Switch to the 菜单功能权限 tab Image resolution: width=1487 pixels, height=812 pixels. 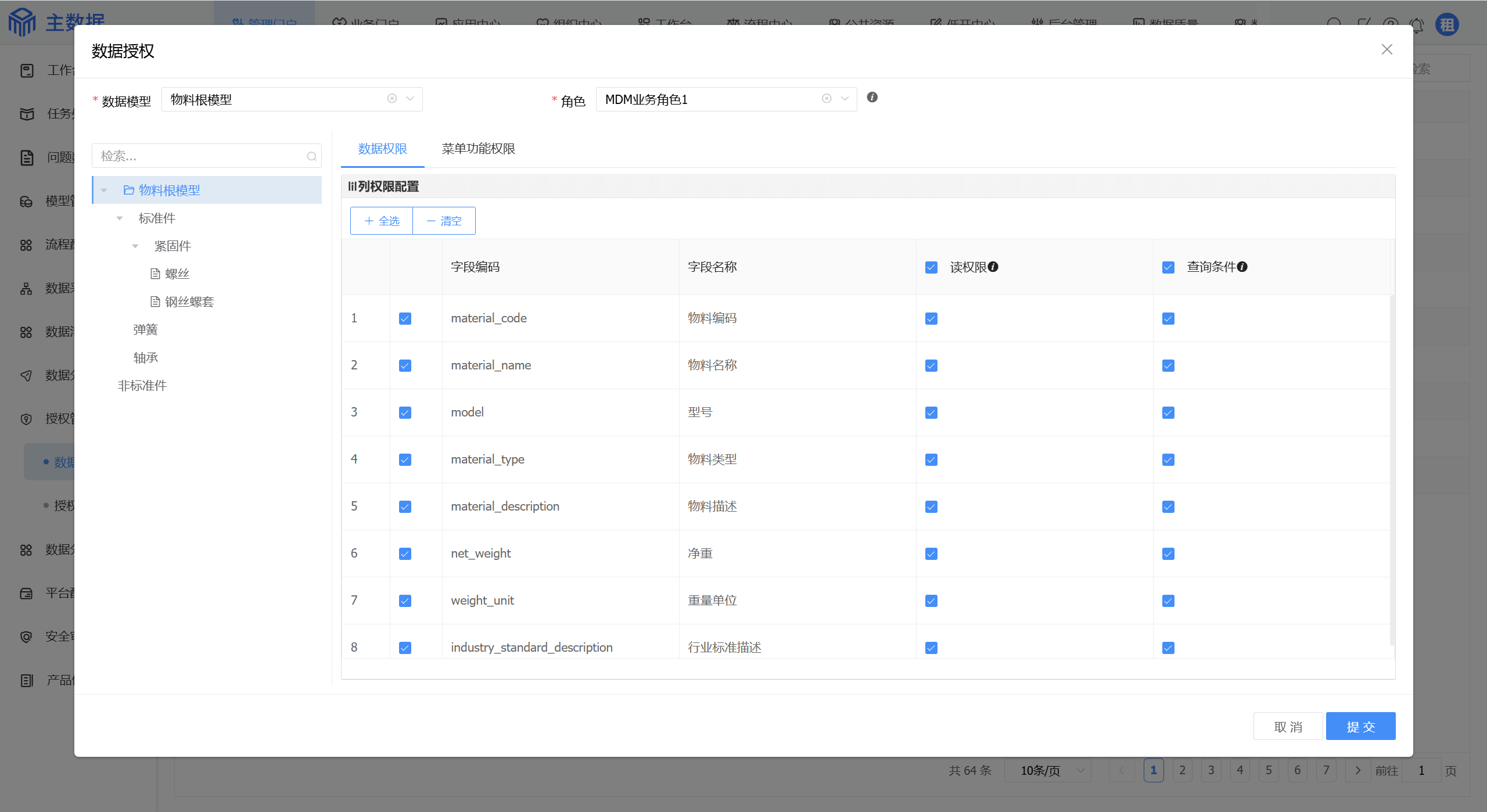[478, 149]
